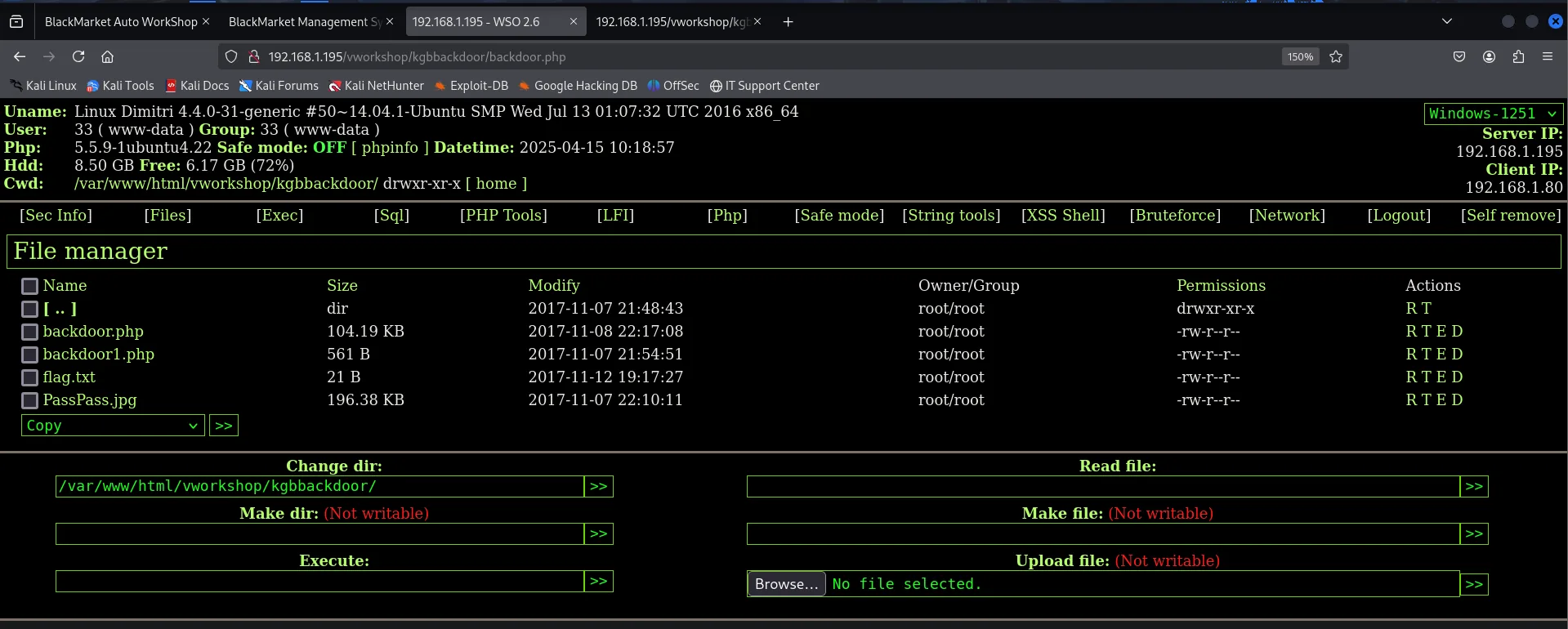Open the hamburger application menu
1568x629 pixels.
tap(1548, 56)
